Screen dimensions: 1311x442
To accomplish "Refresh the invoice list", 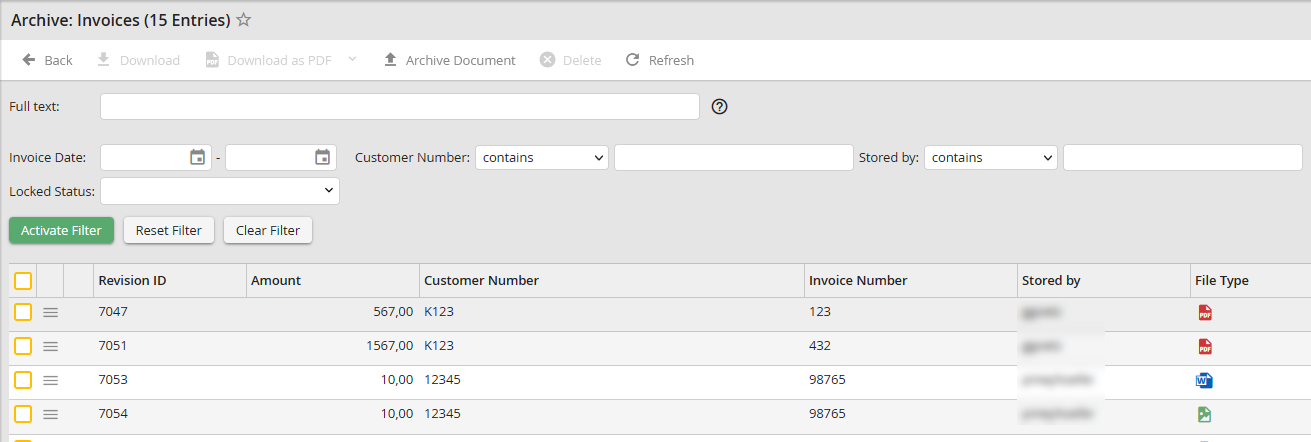I will click(659, 60).
